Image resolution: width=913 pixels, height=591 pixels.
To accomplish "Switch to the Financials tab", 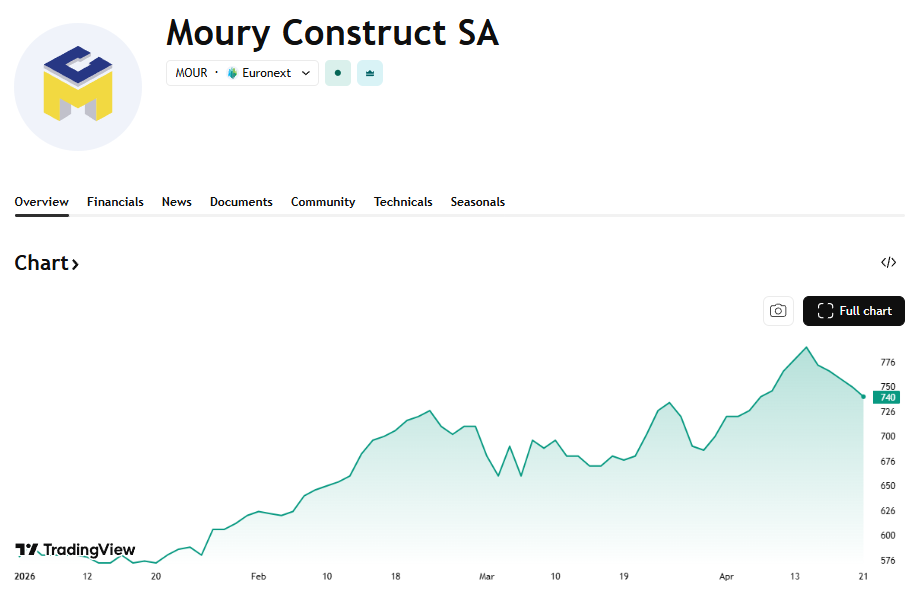I will tap(115, 202).
